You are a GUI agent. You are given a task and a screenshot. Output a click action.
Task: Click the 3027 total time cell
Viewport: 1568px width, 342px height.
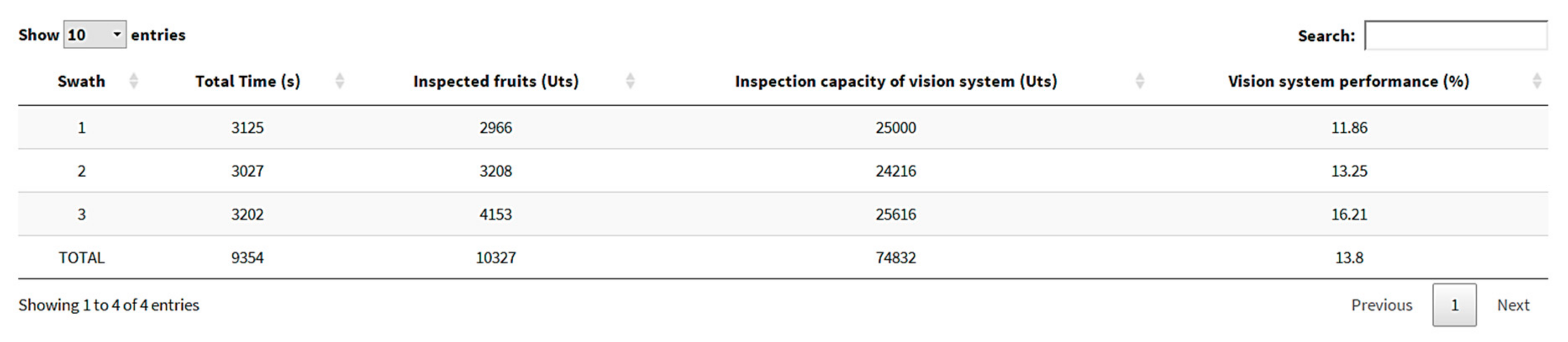tap(247, 171)
